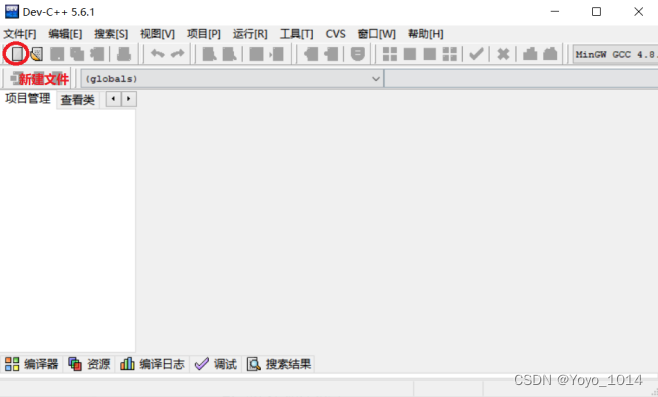Open the 搜索[S] menu
Viewport: 658px width, 397px height.
[x=111, y=34]
